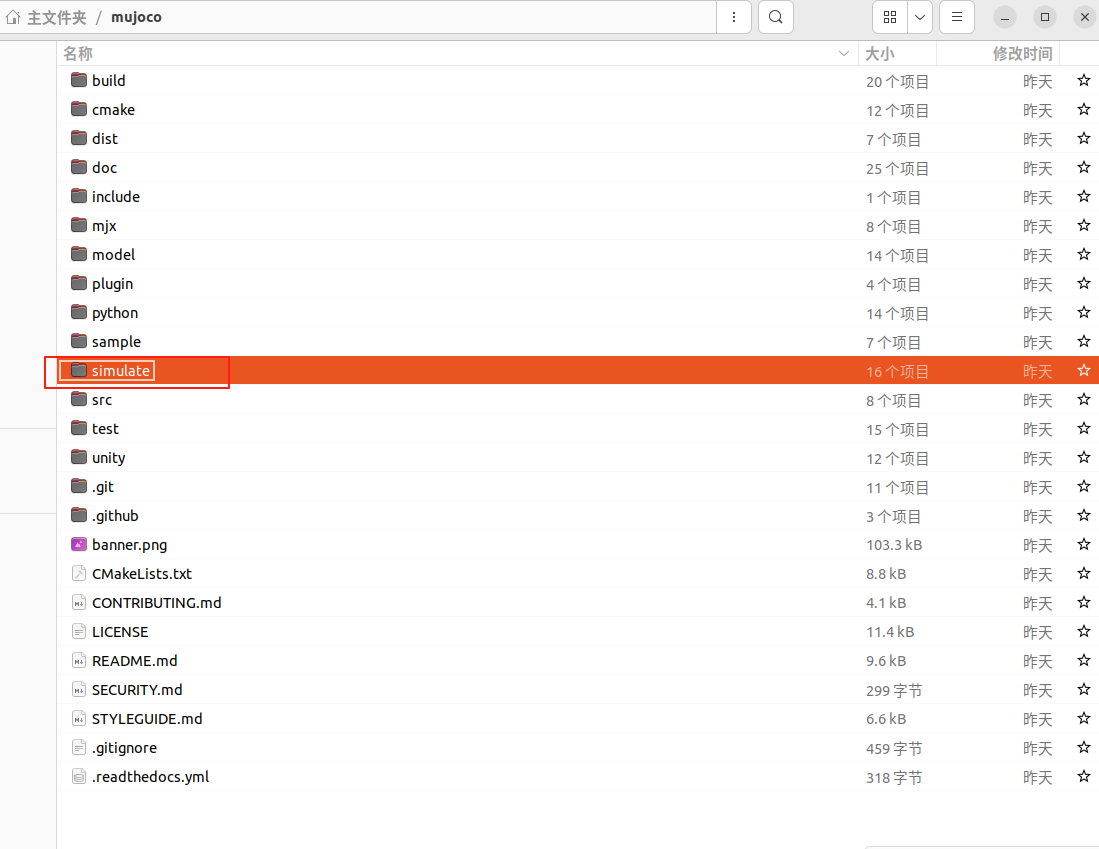
Task: Select the python folder icon
Action: point(79,312)
